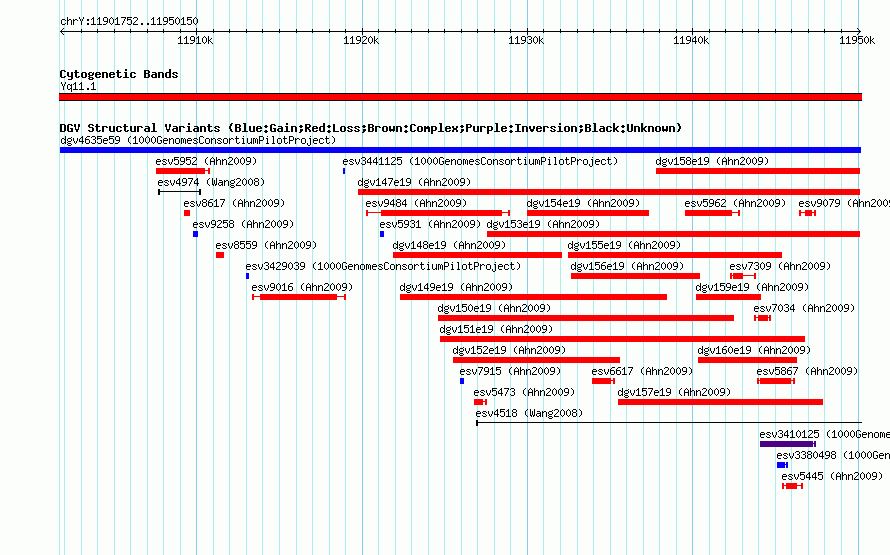Select esv7309 (Ahn2009) label

780,266
